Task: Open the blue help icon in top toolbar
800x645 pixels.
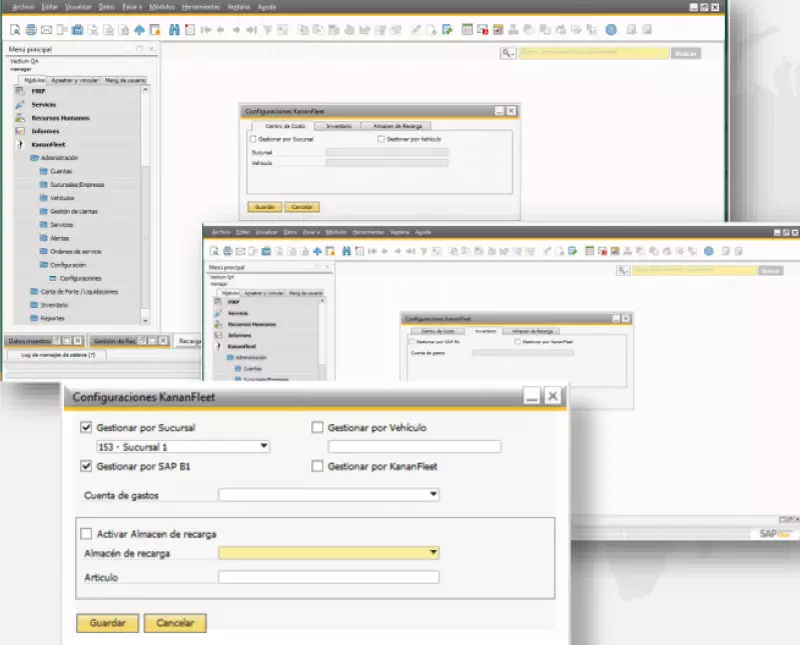Action: (x=609, y=29)
